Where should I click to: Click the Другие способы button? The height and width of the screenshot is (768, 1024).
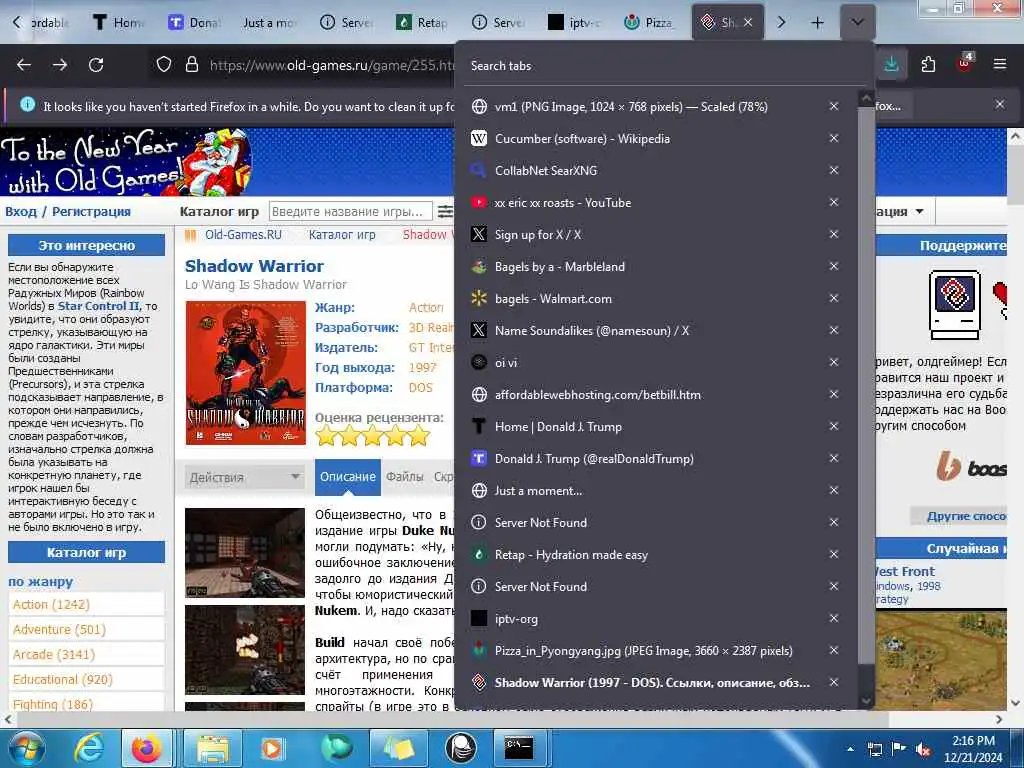point(960,516)
